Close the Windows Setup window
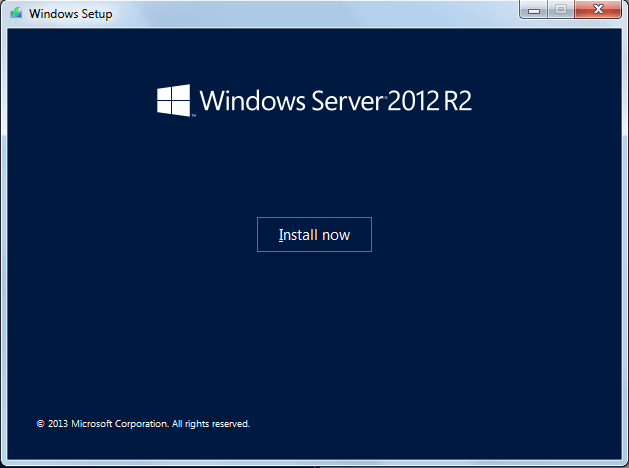This screenshot has width=629, height=468. click(x=597, y=10)
